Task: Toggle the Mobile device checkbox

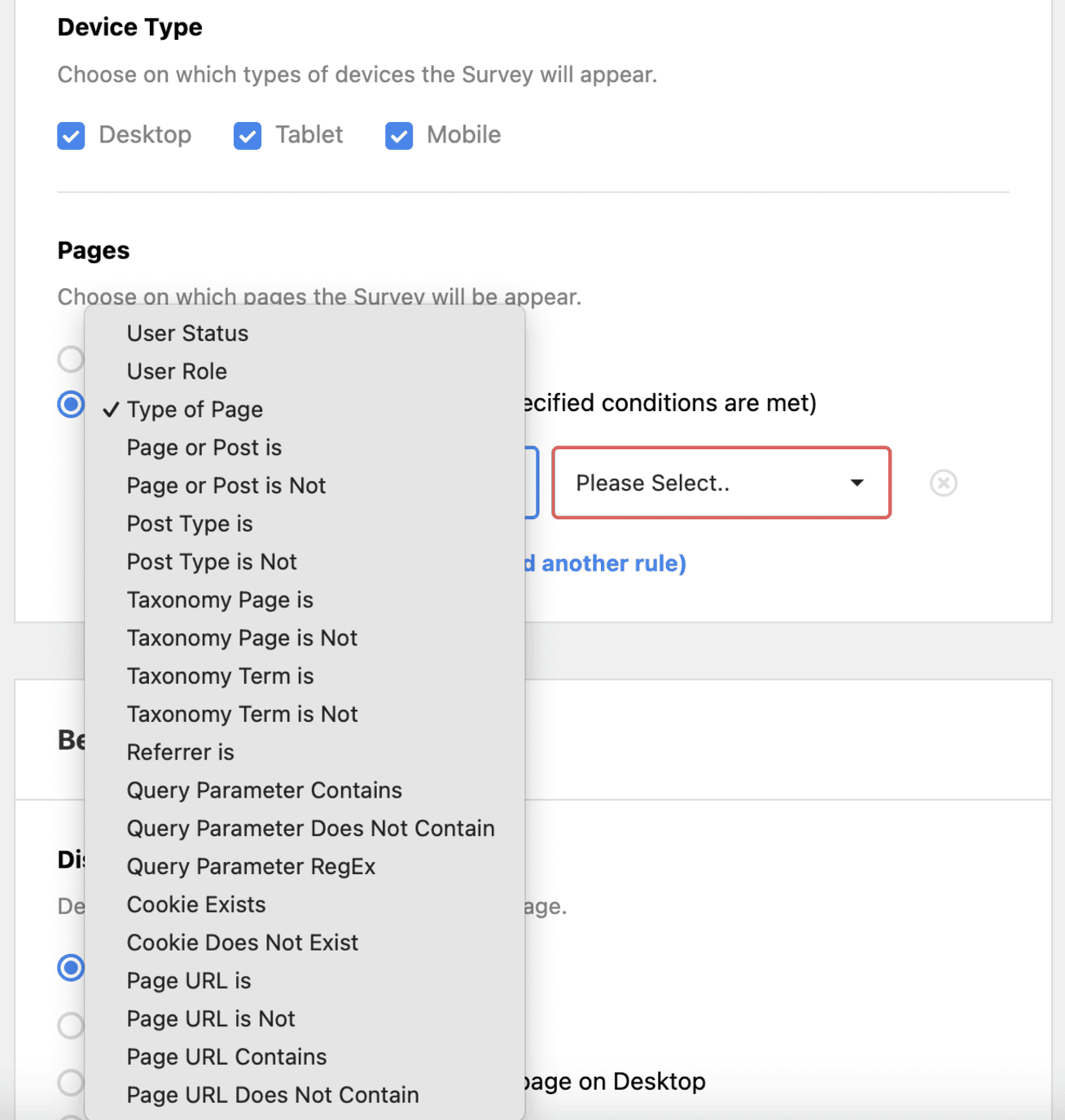Action: [399, 135]
